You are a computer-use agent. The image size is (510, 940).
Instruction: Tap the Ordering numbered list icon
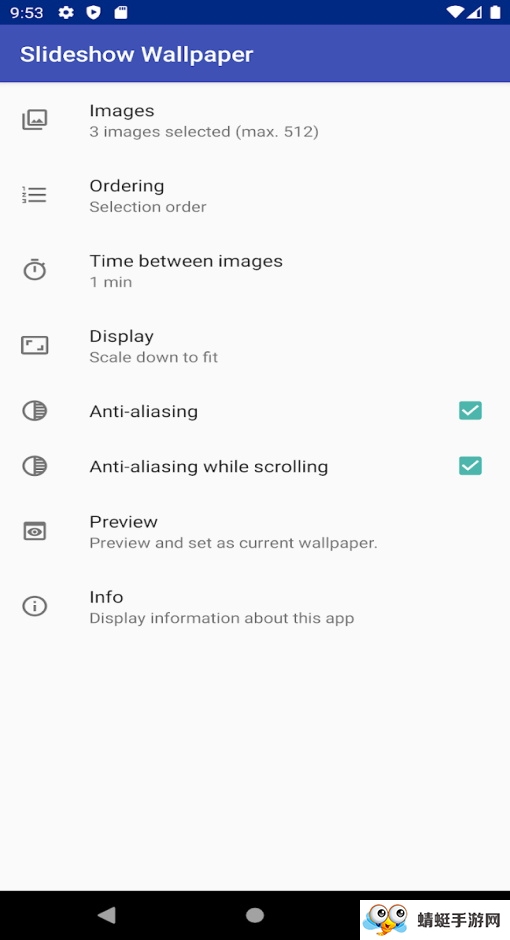34,195
